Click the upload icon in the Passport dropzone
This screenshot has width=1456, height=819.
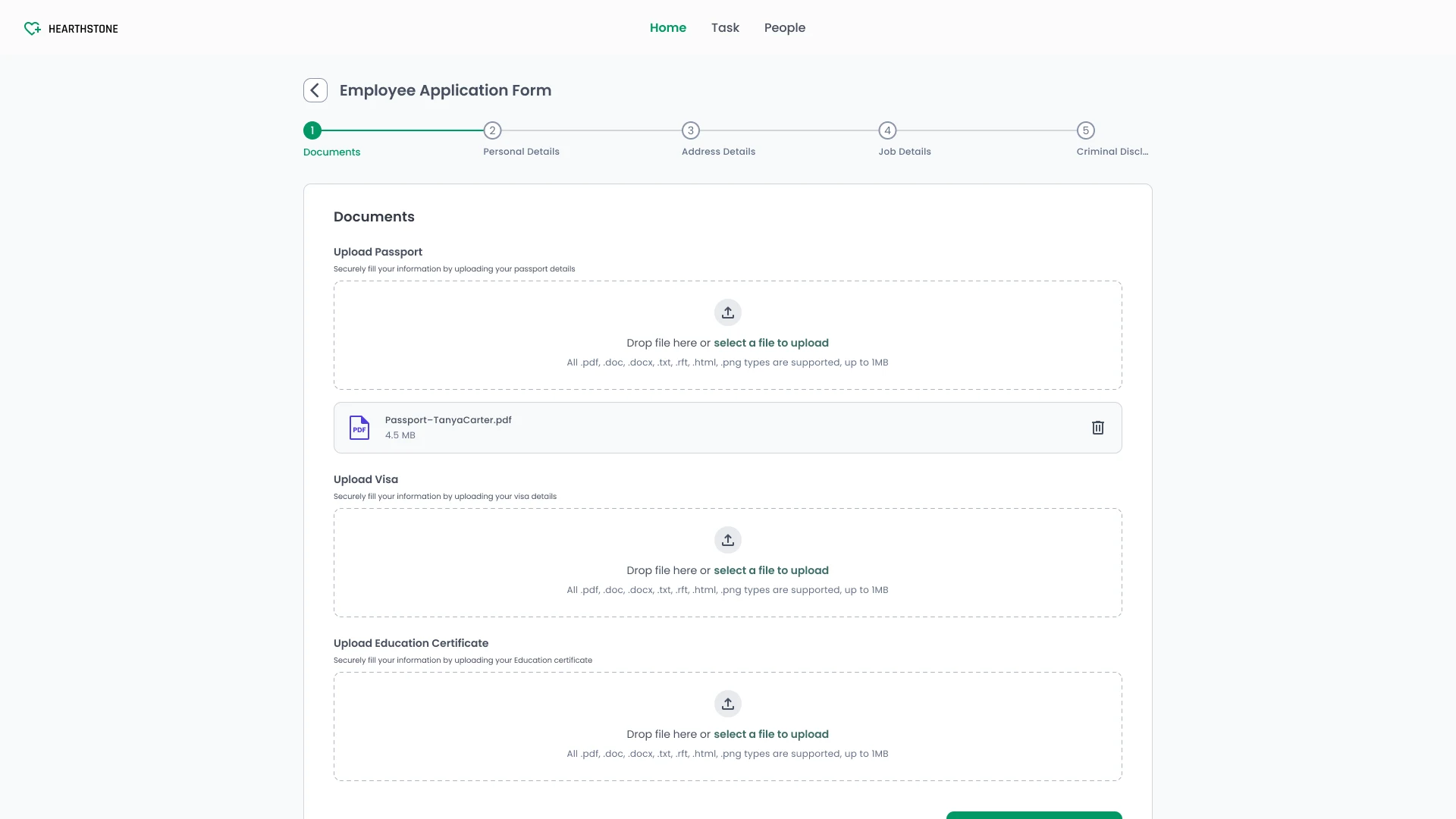click(x=728, y=312)
